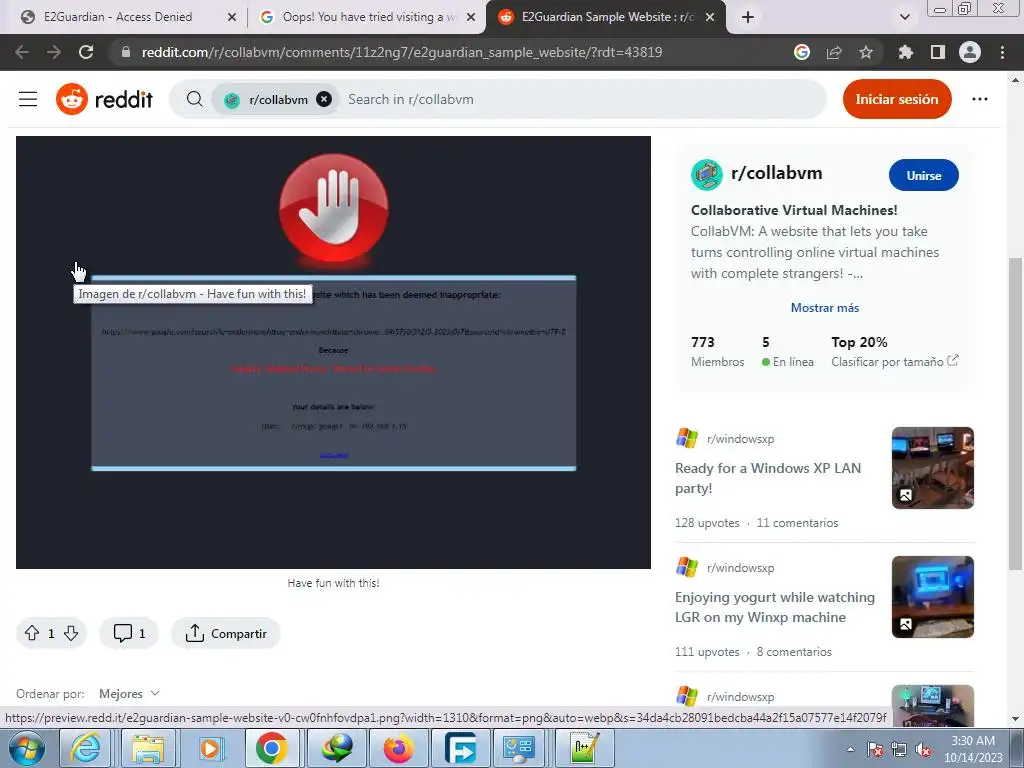Click the volume muted tray icon
Viewport: 1024px width, 768px height.
(923, 749)
